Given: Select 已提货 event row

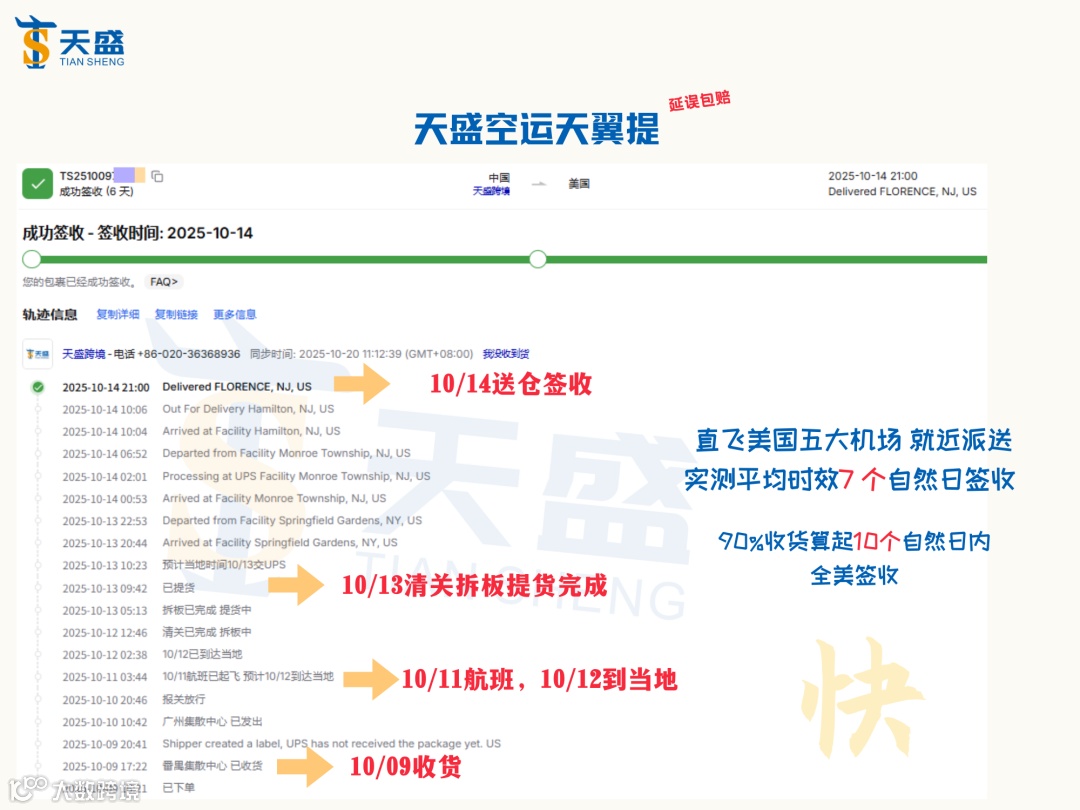Looking at the screenshot, I should [178, 588].
